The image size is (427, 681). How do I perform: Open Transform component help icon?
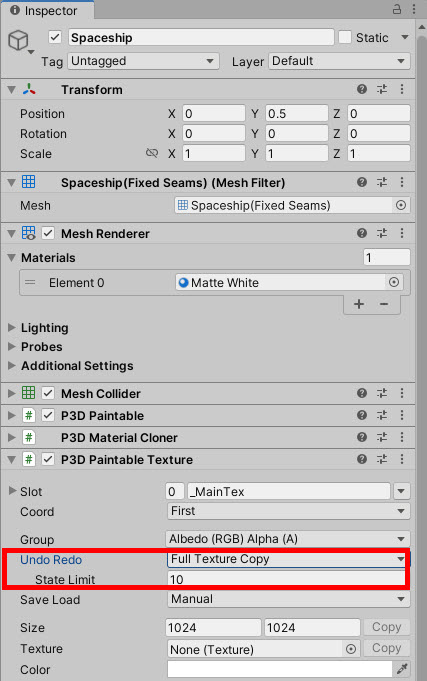click(362, 89)
